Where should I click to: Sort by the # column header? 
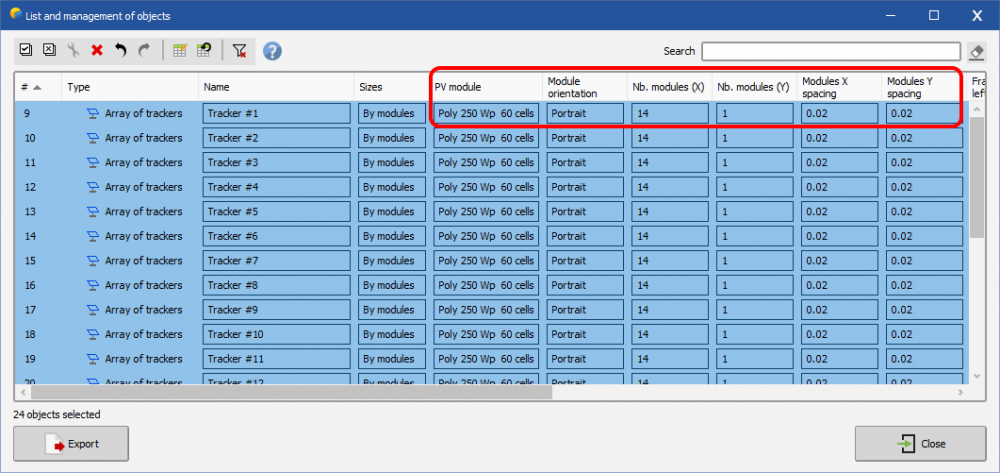(37, 87)
